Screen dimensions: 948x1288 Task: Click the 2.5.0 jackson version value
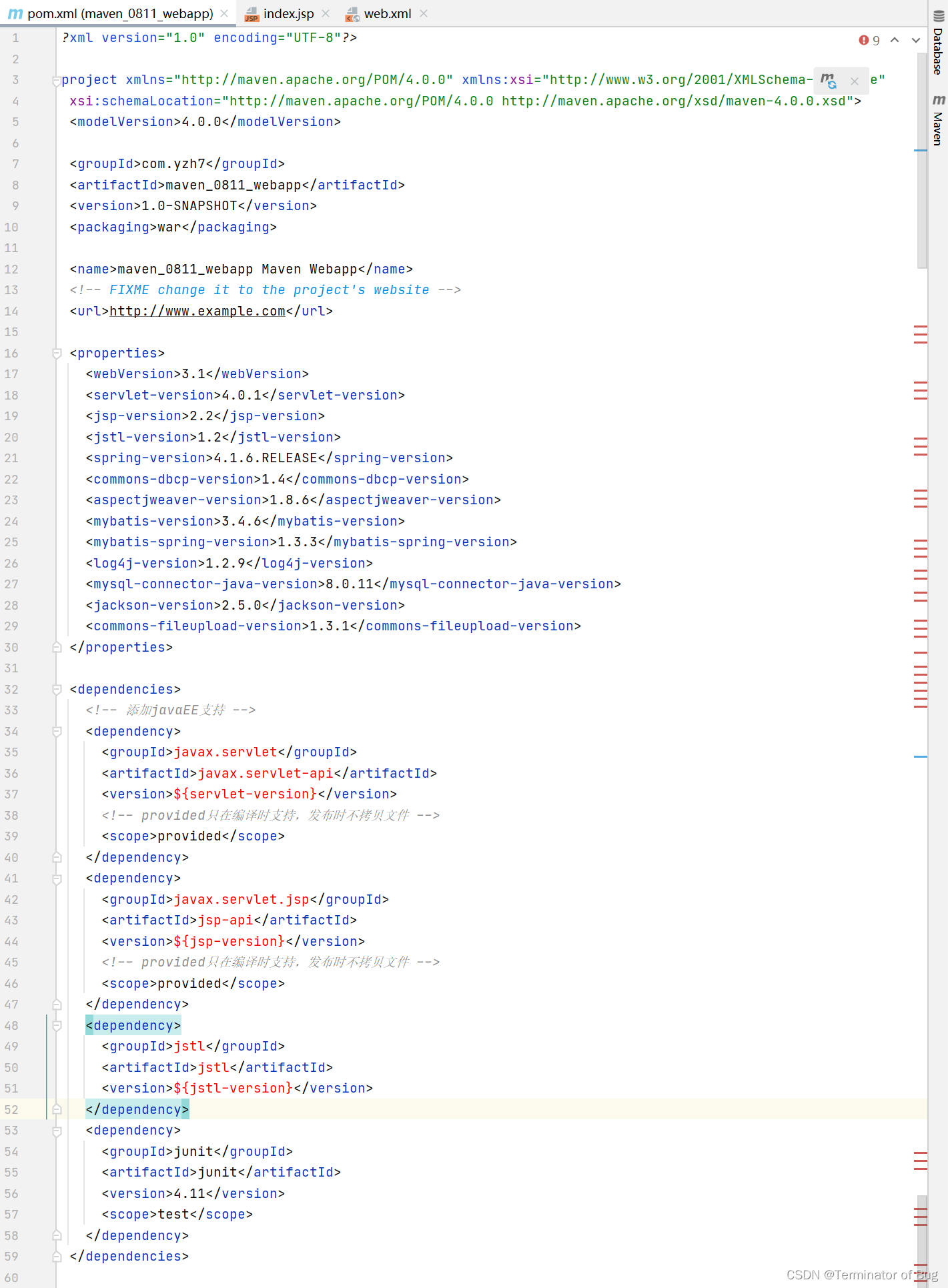coord(242,606)
